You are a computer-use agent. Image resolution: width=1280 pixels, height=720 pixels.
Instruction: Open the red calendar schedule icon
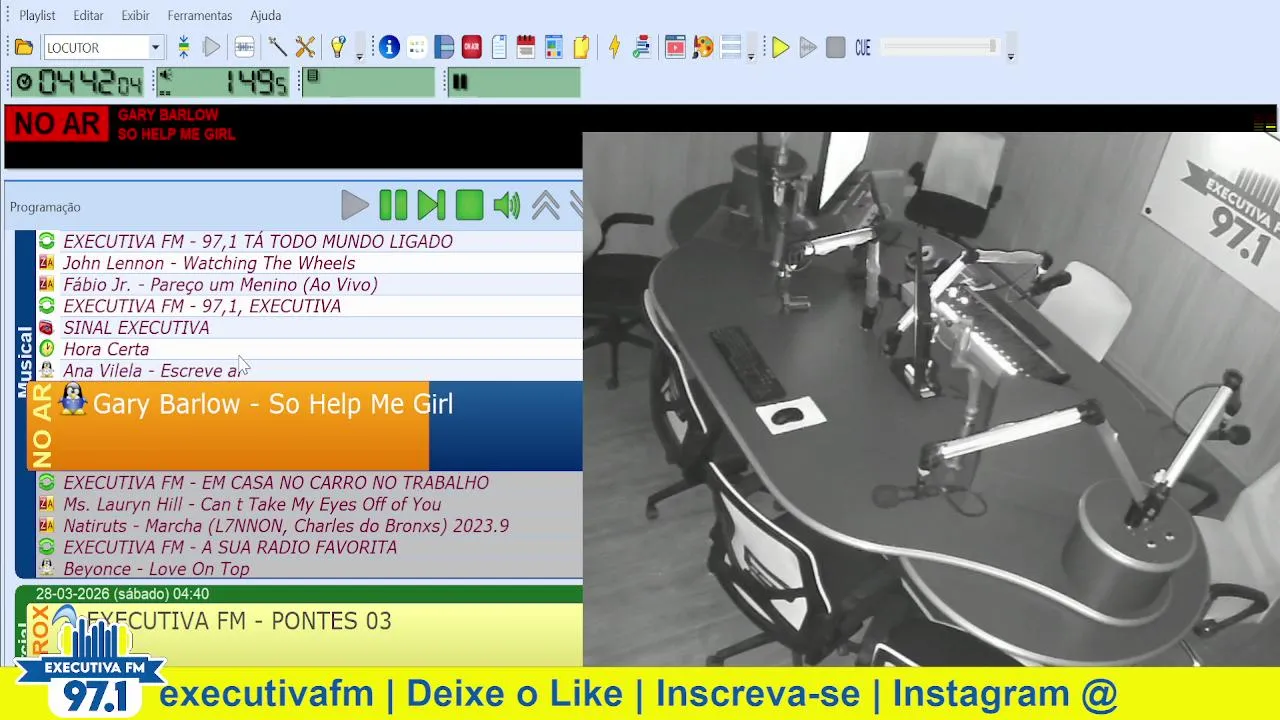coord(526,47)
